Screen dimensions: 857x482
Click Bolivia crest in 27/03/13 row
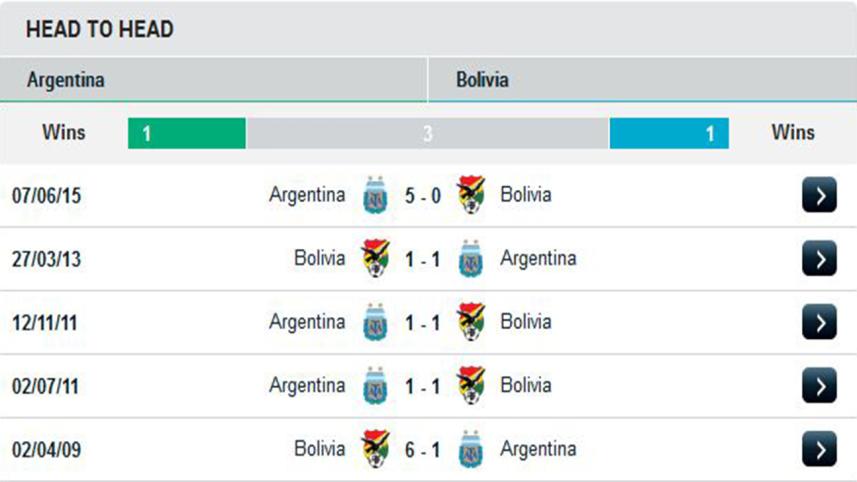[x=376, y=258]
